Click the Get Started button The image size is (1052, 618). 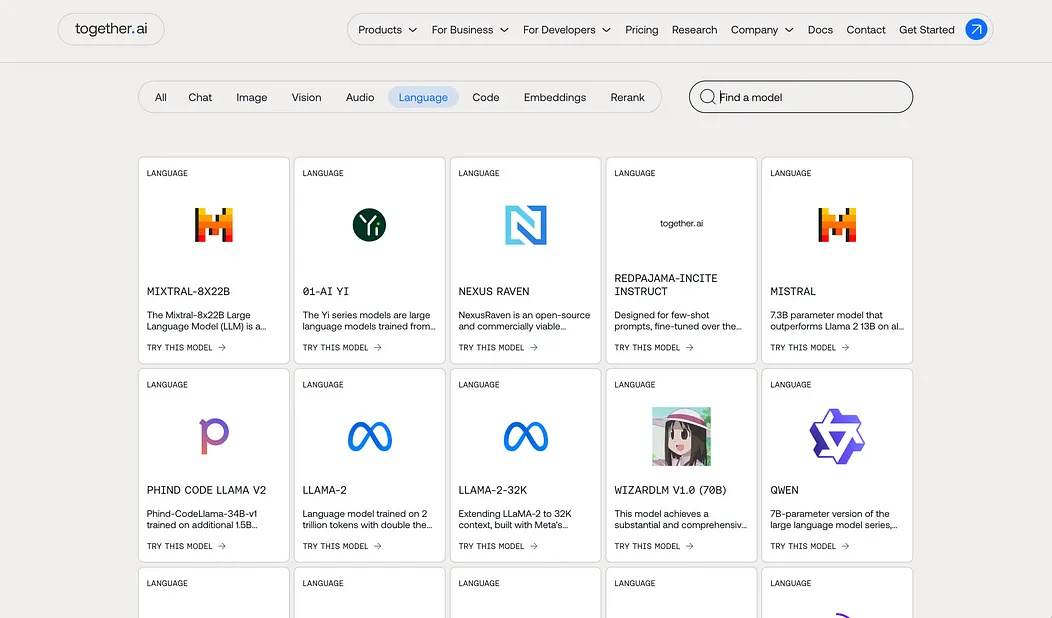coord(927,30)
